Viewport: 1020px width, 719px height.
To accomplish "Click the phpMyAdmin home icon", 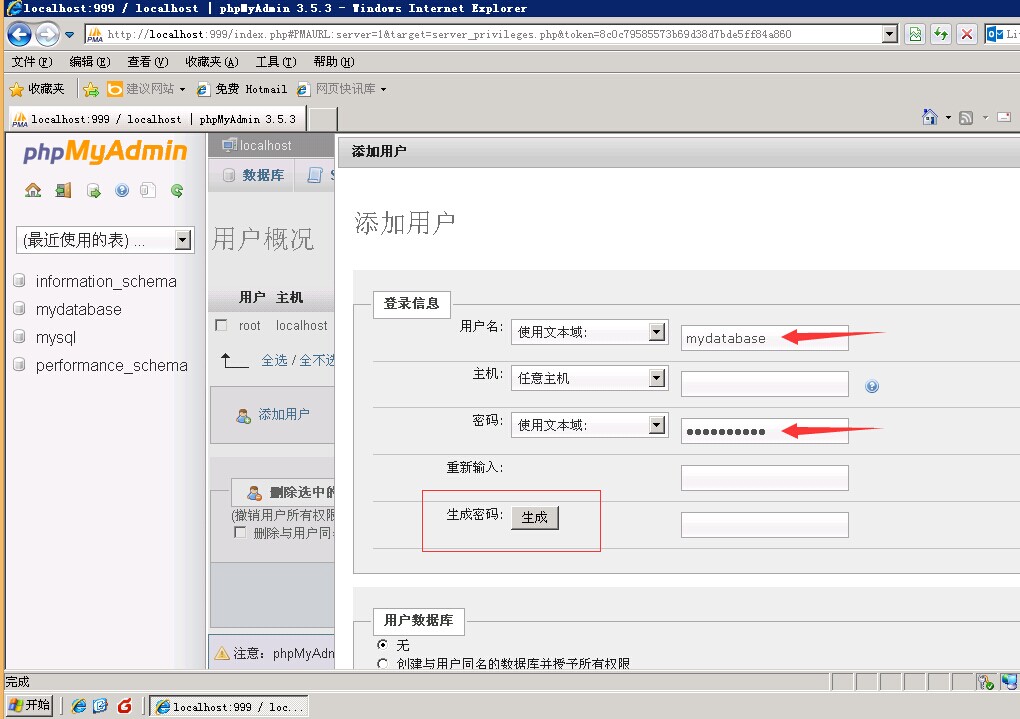I will 33,190.
